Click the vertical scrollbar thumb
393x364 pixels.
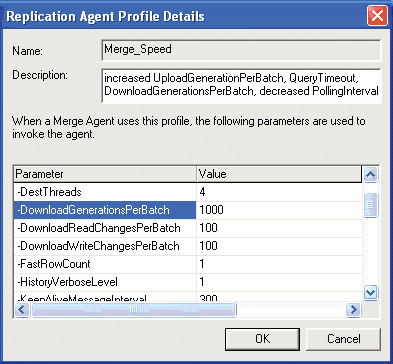pyautogui.click(x=371, y=205)
